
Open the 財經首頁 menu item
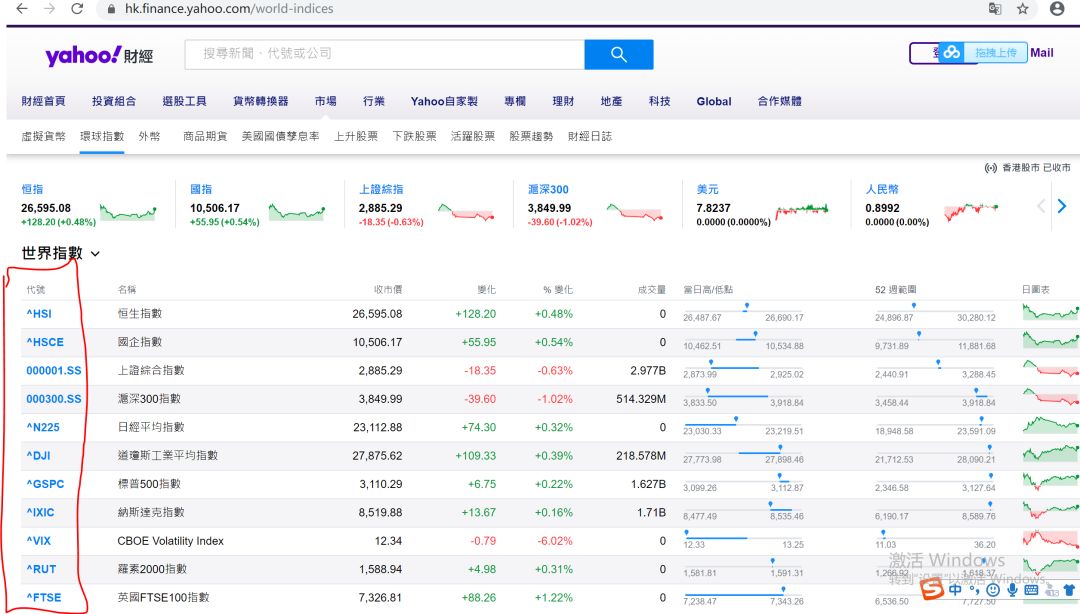pos(43,101)
